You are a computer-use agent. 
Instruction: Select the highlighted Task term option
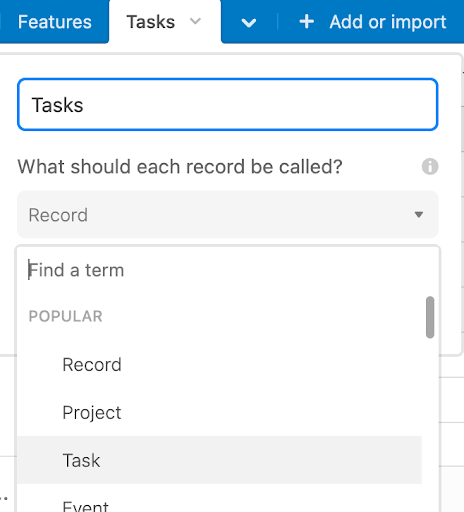click(x=219, y=460)
